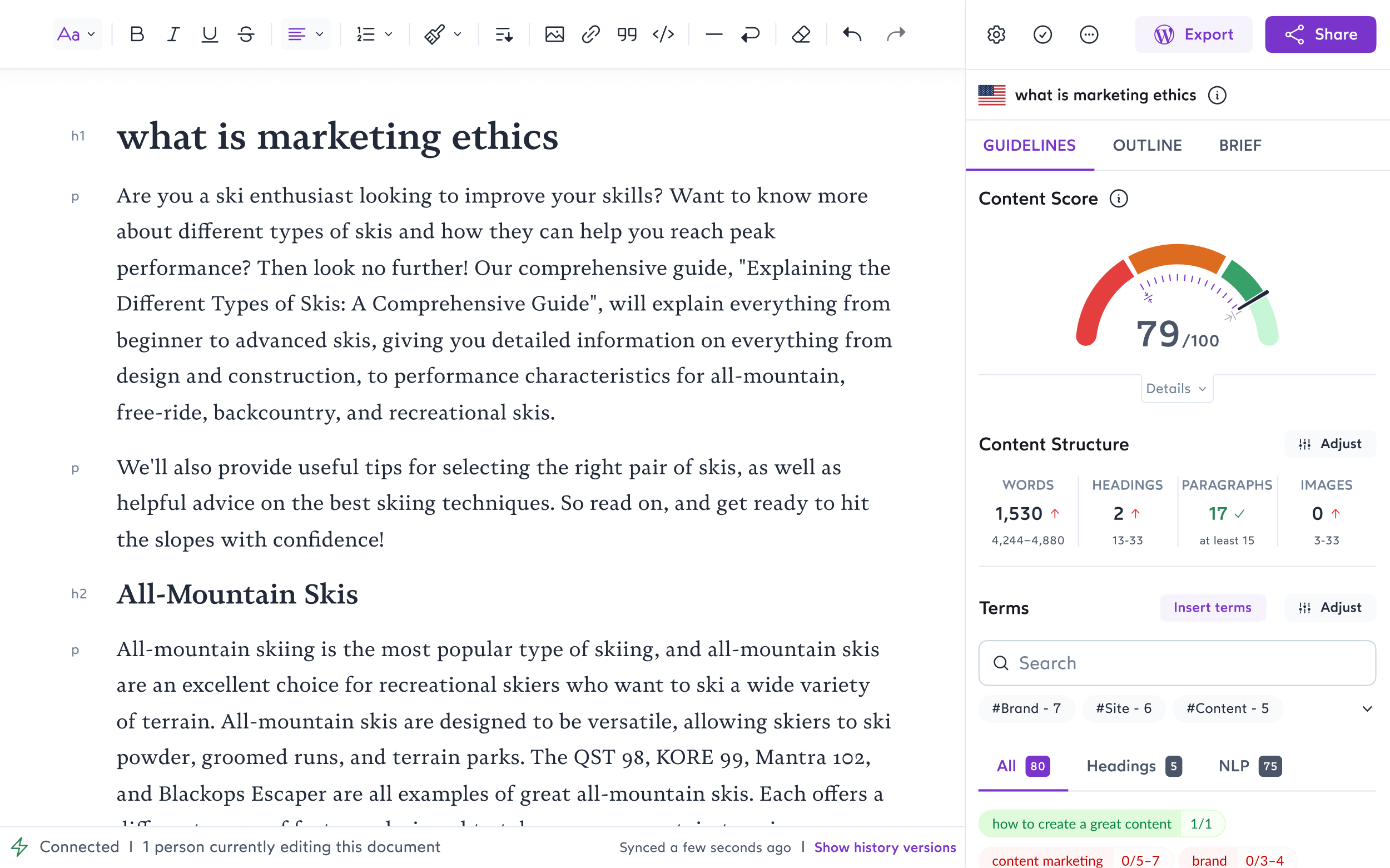Toggle the #Content - 5 term filter
Viewport: 1390px width, 868px height.
click(x=1227, y=708)
